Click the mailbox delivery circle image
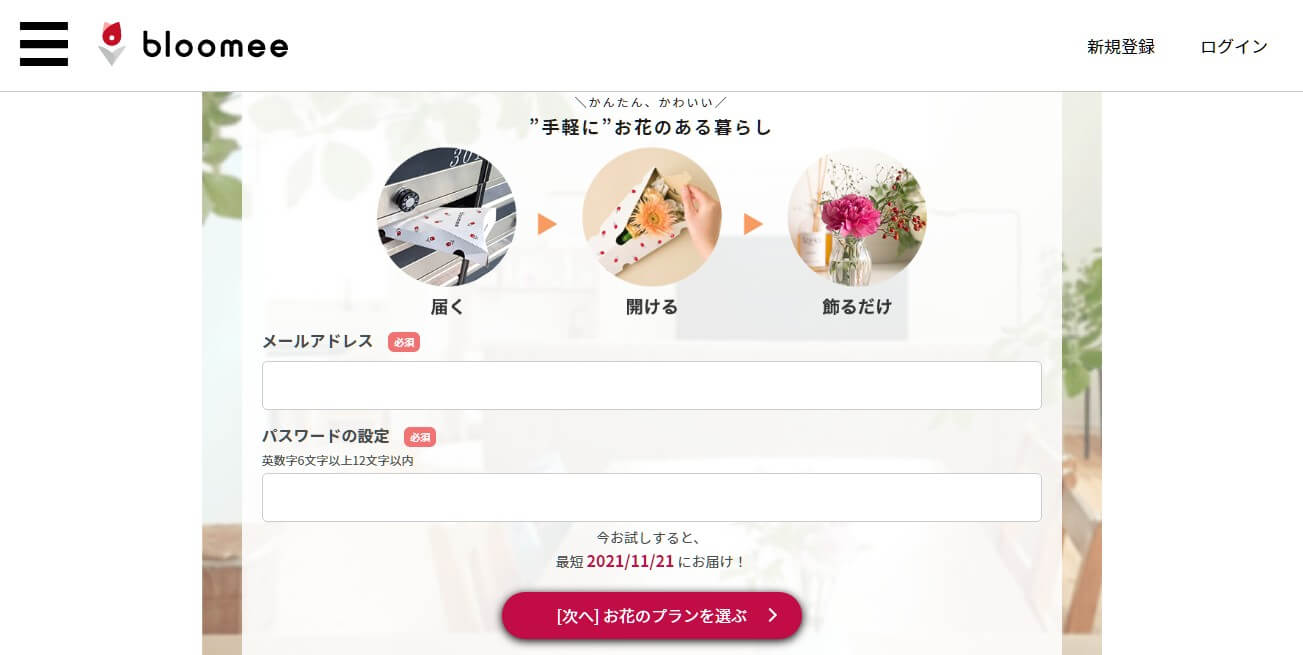Viewport: 1303px width, 655px height. pos(446,217)
